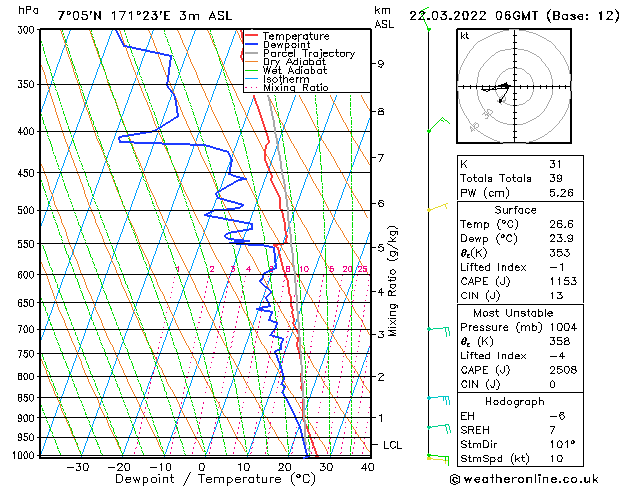Click the kt unit label in hodograph
Screen dimensions: 629x486
pos(465,36)
